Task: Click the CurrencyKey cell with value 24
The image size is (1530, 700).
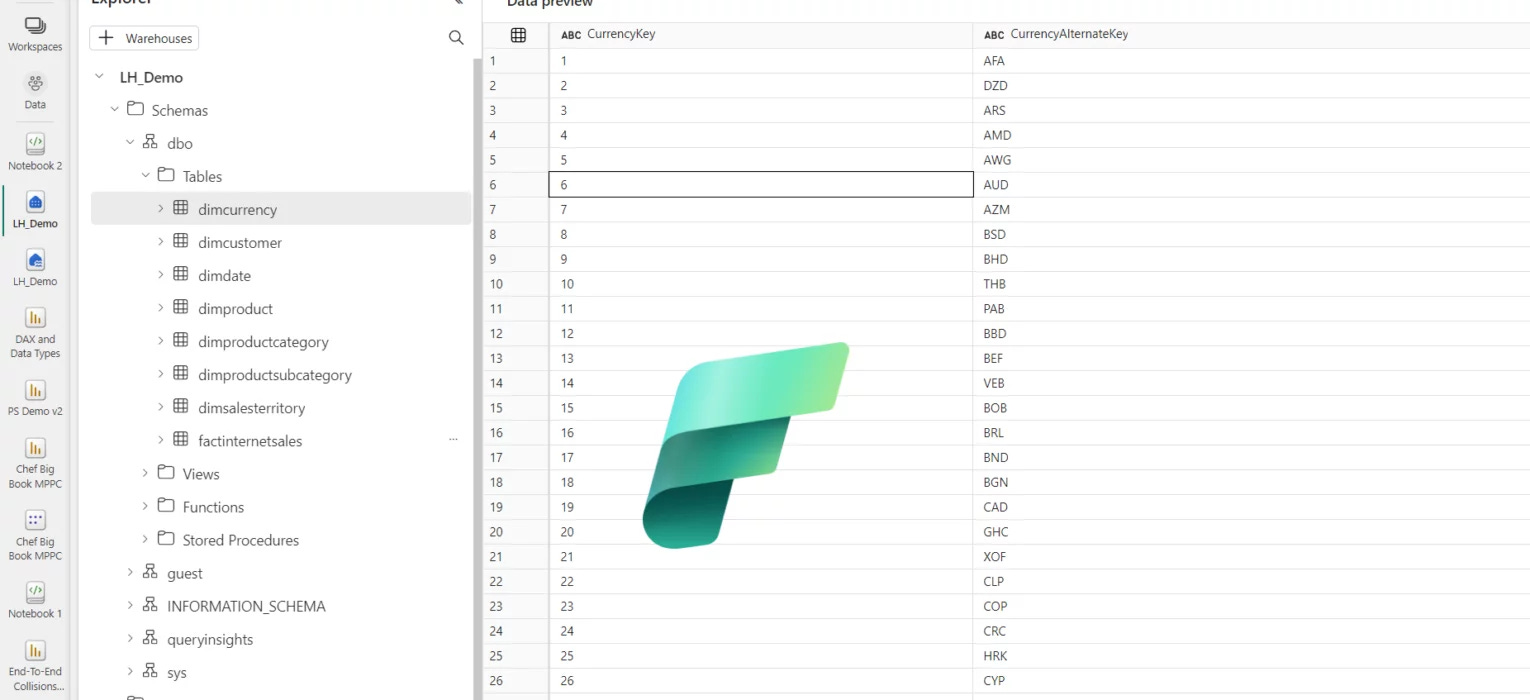Action: [x=761, y=631]
